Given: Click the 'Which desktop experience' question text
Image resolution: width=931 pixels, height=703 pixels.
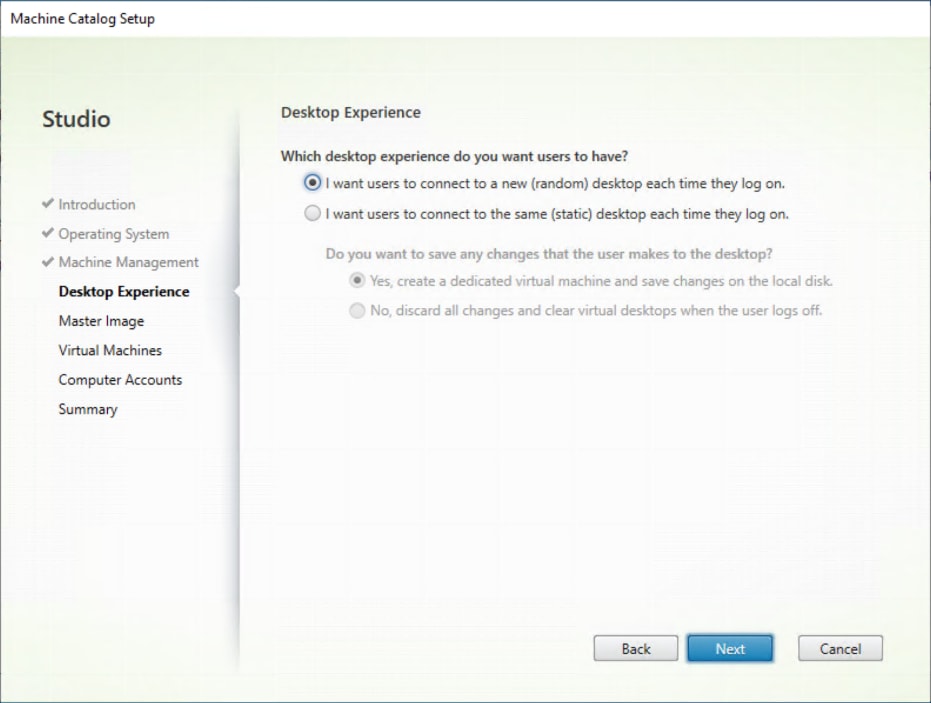Looking at the screenshot, I should (x=454, y=156).
